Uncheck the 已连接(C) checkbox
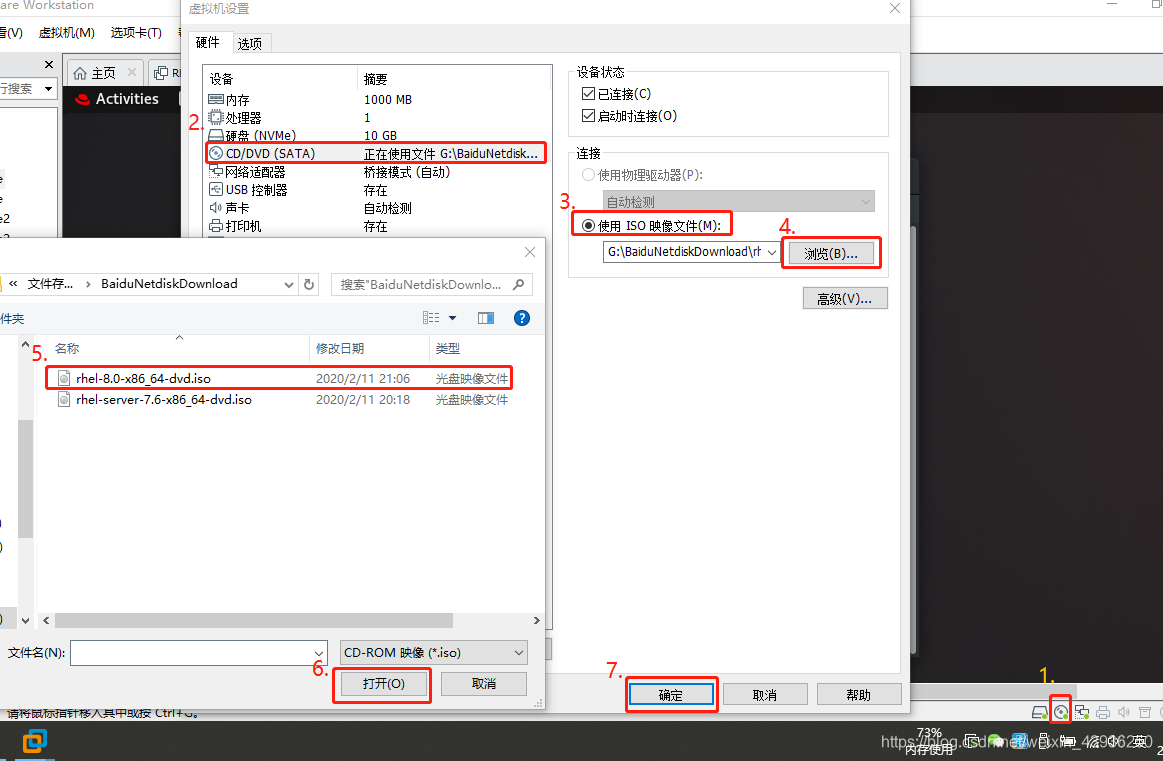Image resolution: width=1163 pixels, height=761 pixels. coord(588,91)
